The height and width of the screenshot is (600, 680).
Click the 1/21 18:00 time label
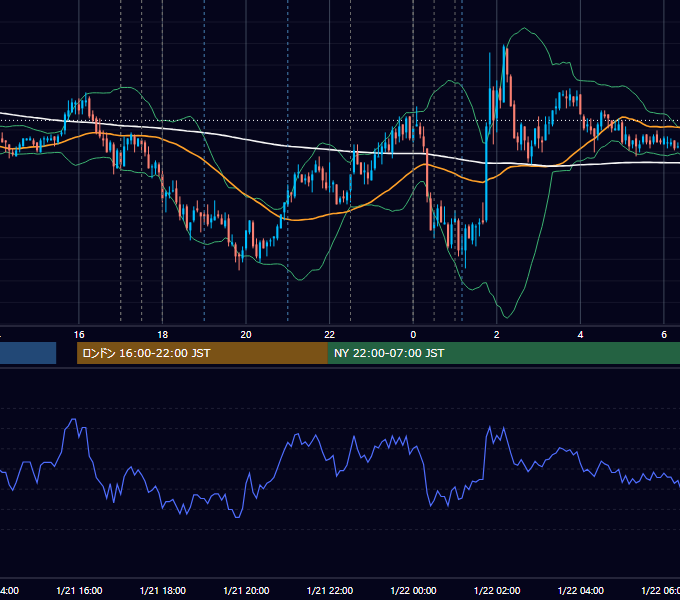pos(163,590)
